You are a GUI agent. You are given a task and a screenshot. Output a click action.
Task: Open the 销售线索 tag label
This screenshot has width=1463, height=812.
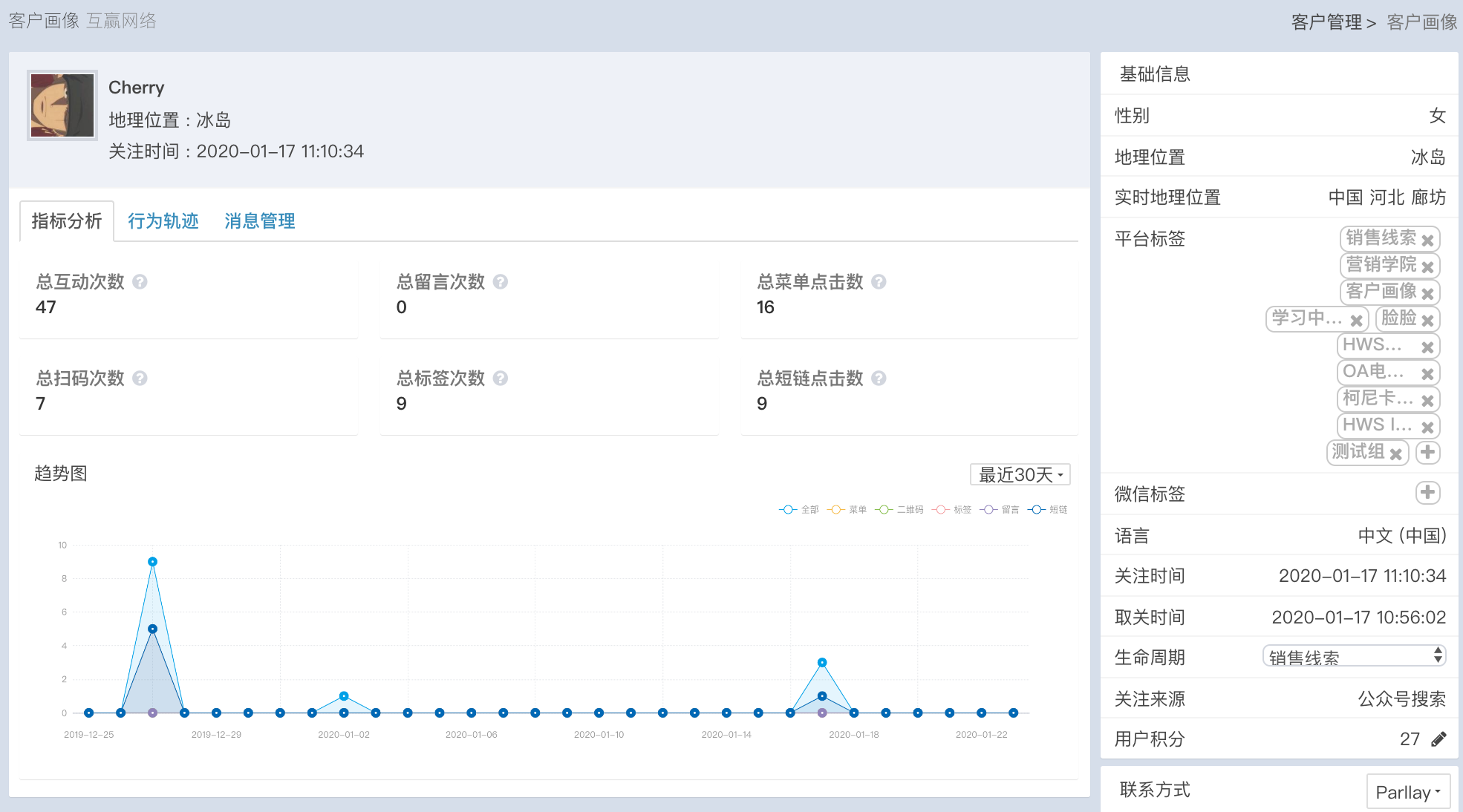click(x=1381, y=238)
